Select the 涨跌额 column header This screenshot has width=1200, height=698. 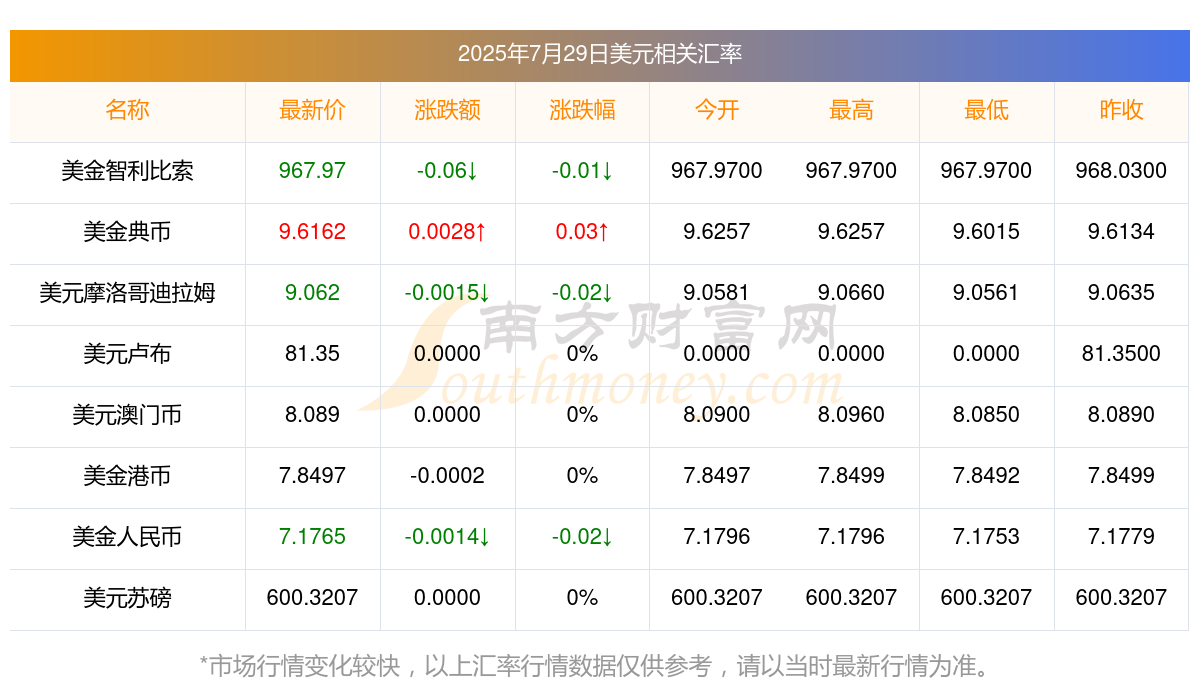click(447, 110)
